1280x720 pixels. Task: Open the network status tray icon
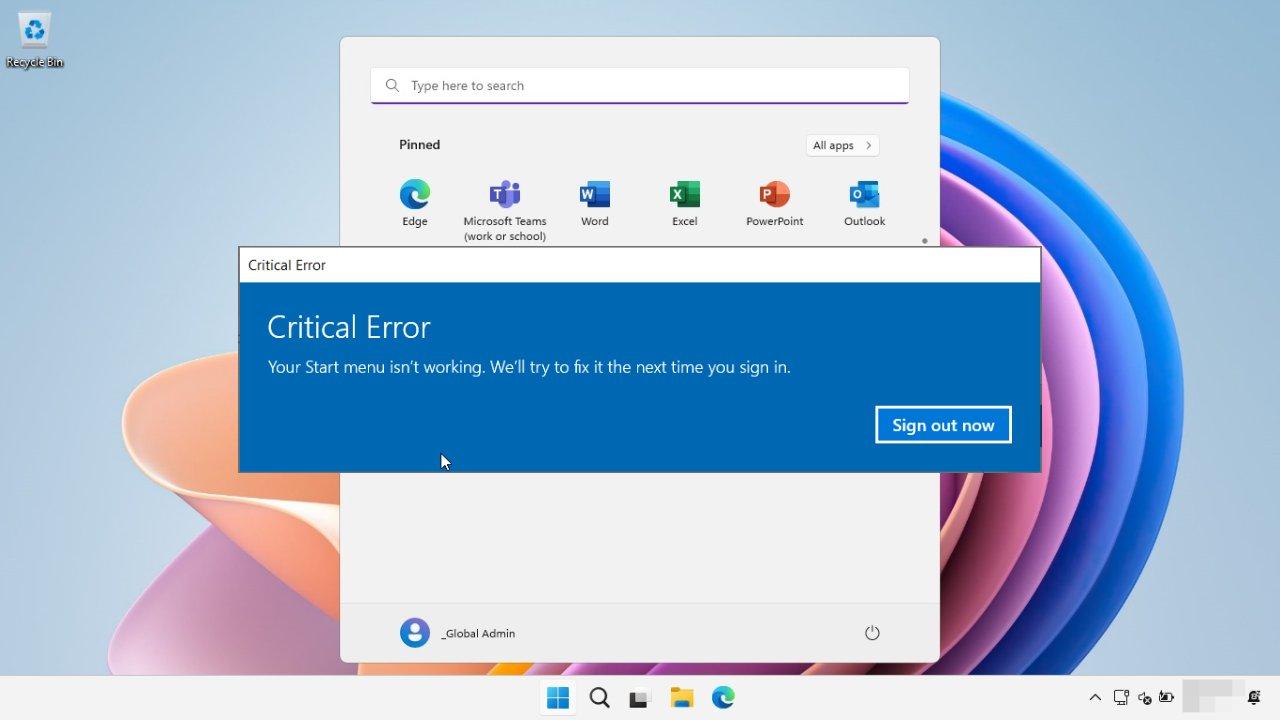pos(1121,698)
